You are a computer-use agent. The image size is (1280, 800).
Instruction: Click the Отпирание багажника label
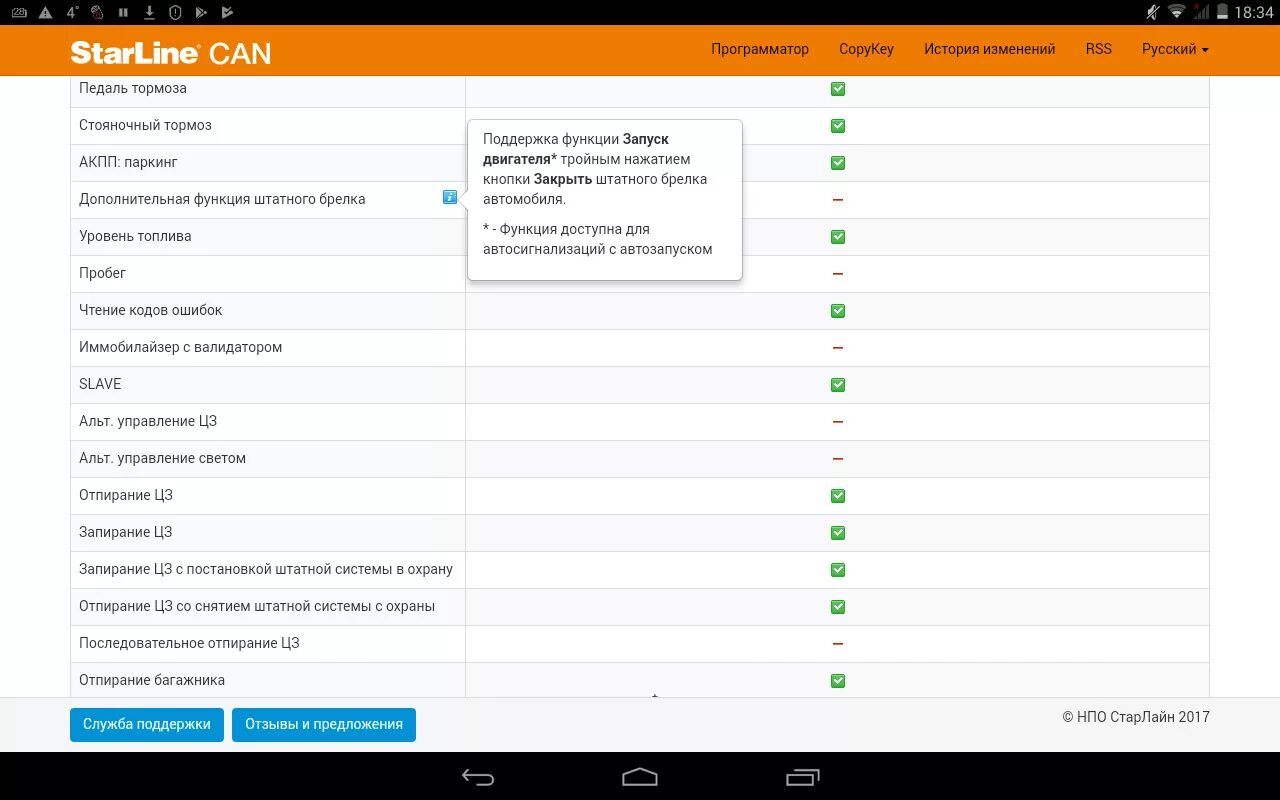click(152, 680)
